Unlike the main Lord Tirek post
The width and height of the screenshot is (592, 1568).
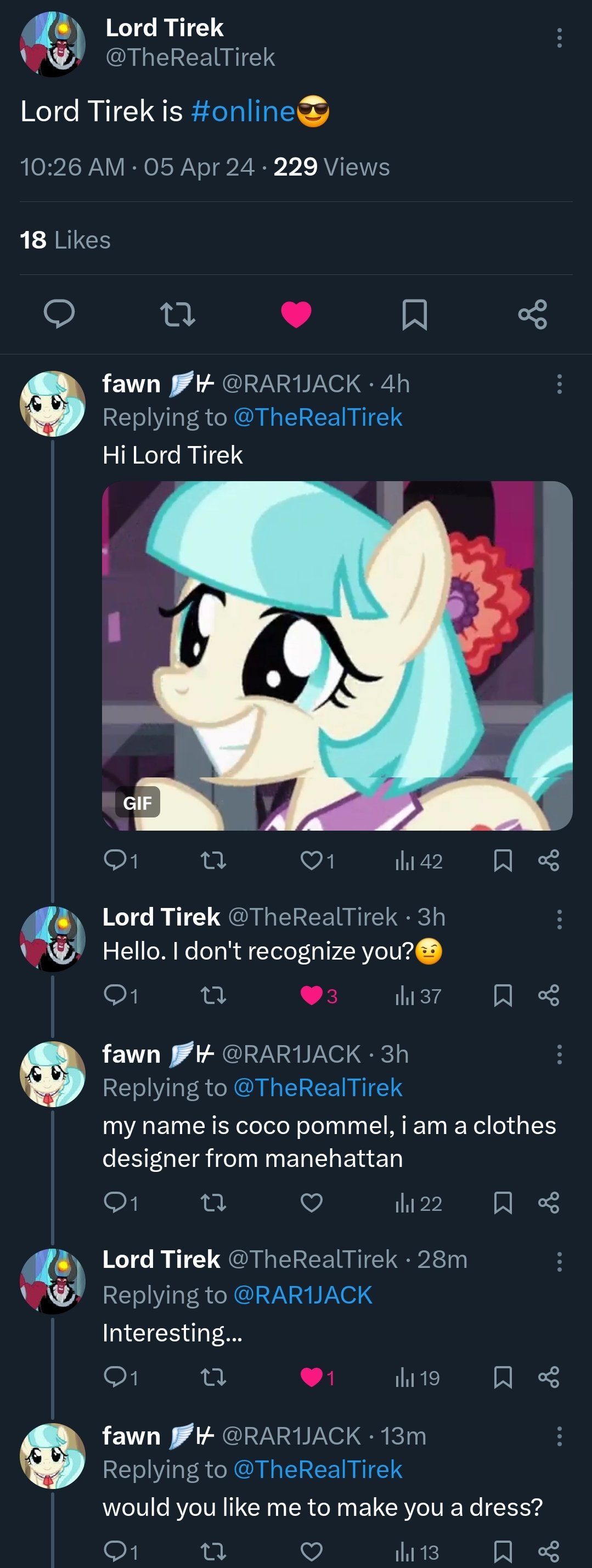[x=296, y=314]
